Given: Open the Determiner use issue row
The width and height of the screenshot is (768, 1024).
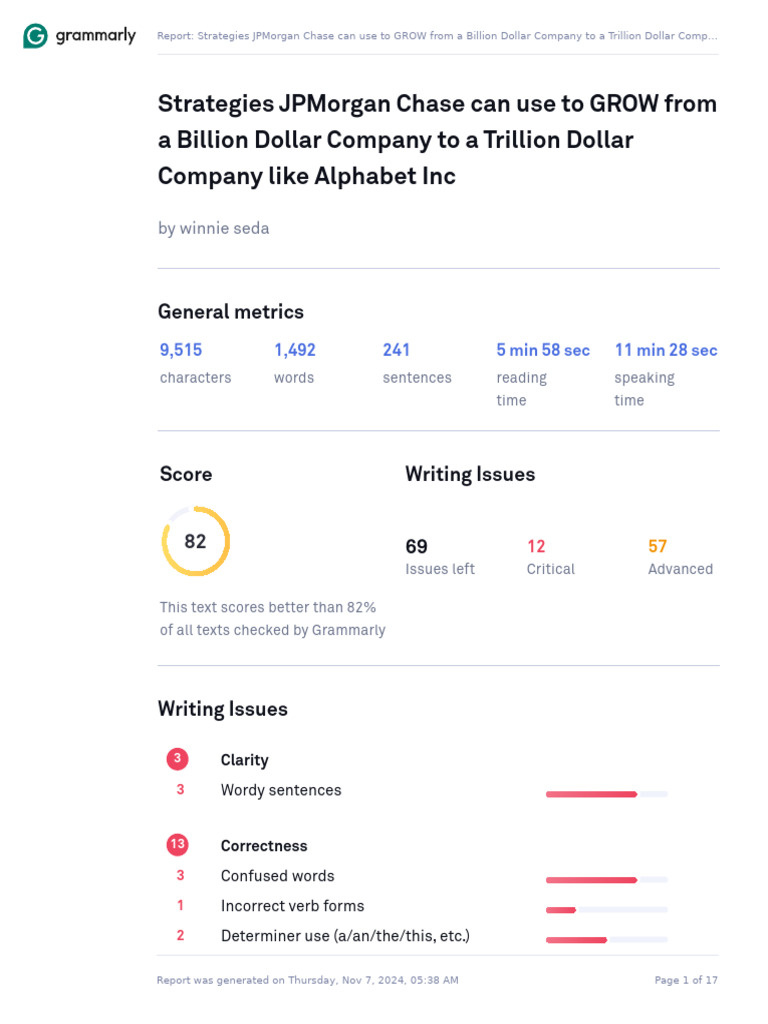Looking at the screenshot, I should (x=345, y=936).
